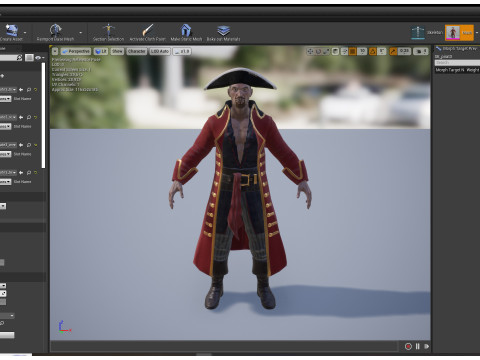Open the rotation snap angle 5° dropdown
The width and height of the screenshot is (480, 360).
click(x=382, y=51)
